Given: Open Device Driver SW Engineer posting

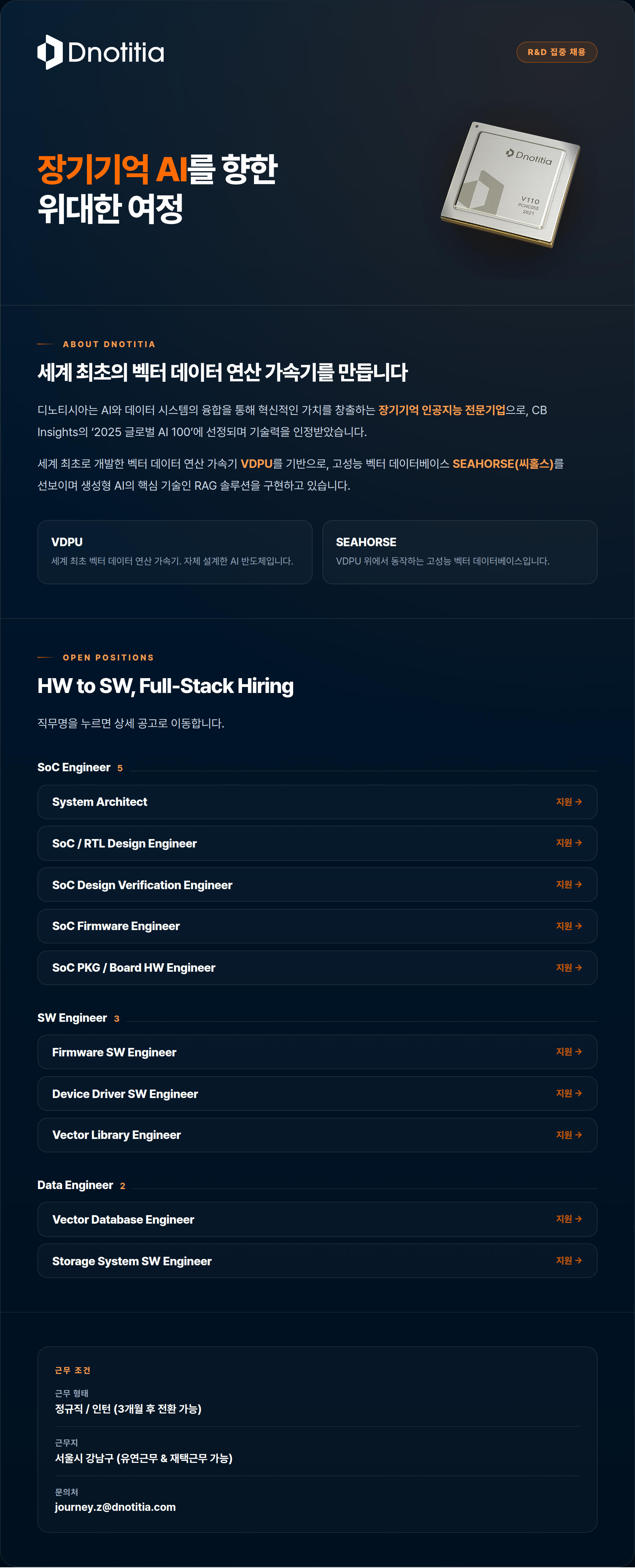Looking at the screenshot, I should pos(317,1094).
